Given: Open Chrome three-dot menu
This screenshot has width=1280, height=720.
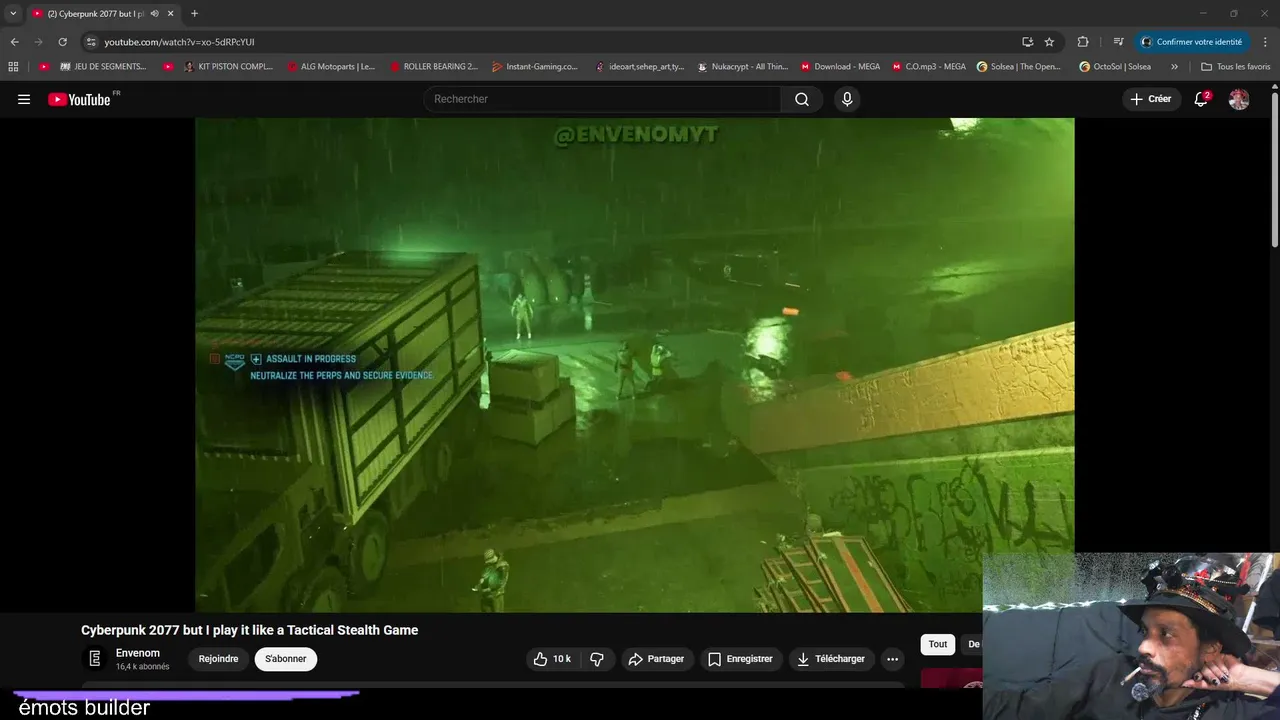Looking at the screenshot, I should click(x=1266, y=42).
